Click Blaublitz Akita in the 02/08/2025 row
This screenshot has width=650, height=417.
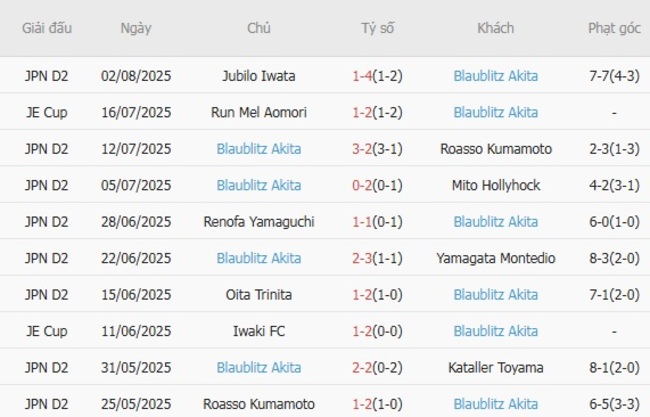click(x=495, y=75)
